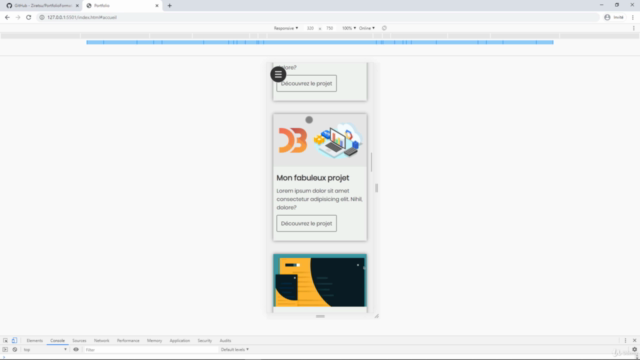Switch to the Elements tab
The height and width of the screenshot is (360, 640).
point(35,340)
